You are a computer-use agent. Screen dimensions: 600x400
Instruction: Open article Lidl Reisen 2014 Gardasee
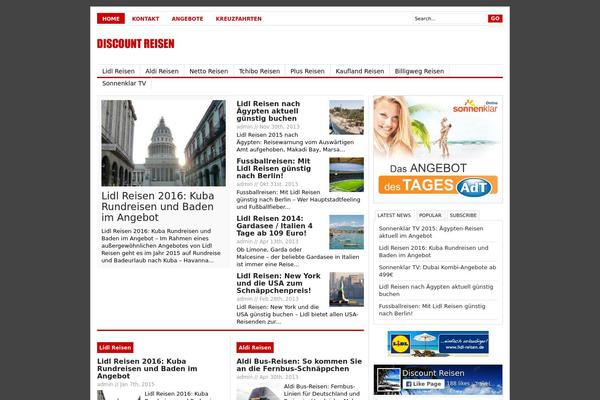click(x=274, y=226)
